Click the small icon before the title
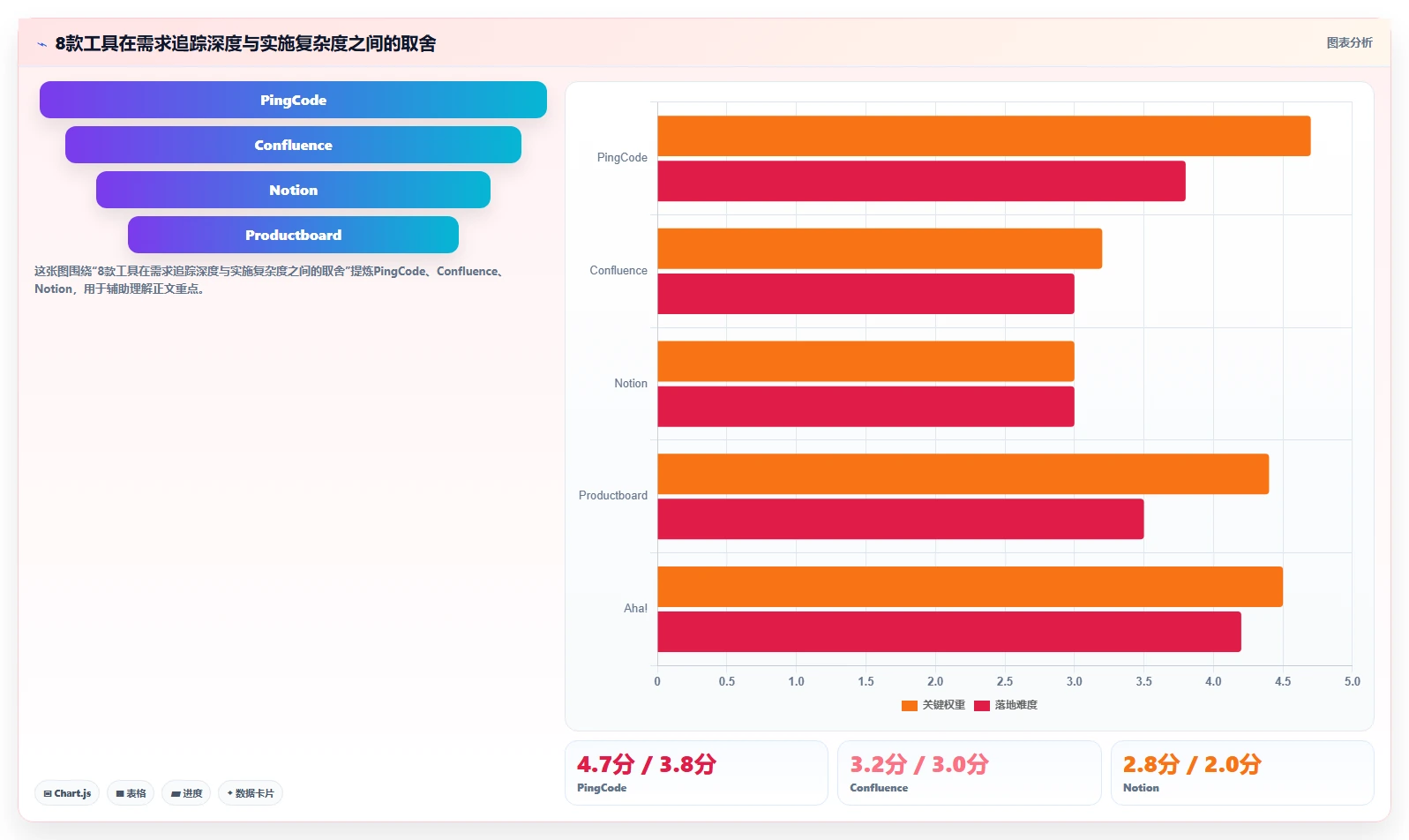This screenshot has height=840, width=1409. pyautogui.click(x=41, y=44)
